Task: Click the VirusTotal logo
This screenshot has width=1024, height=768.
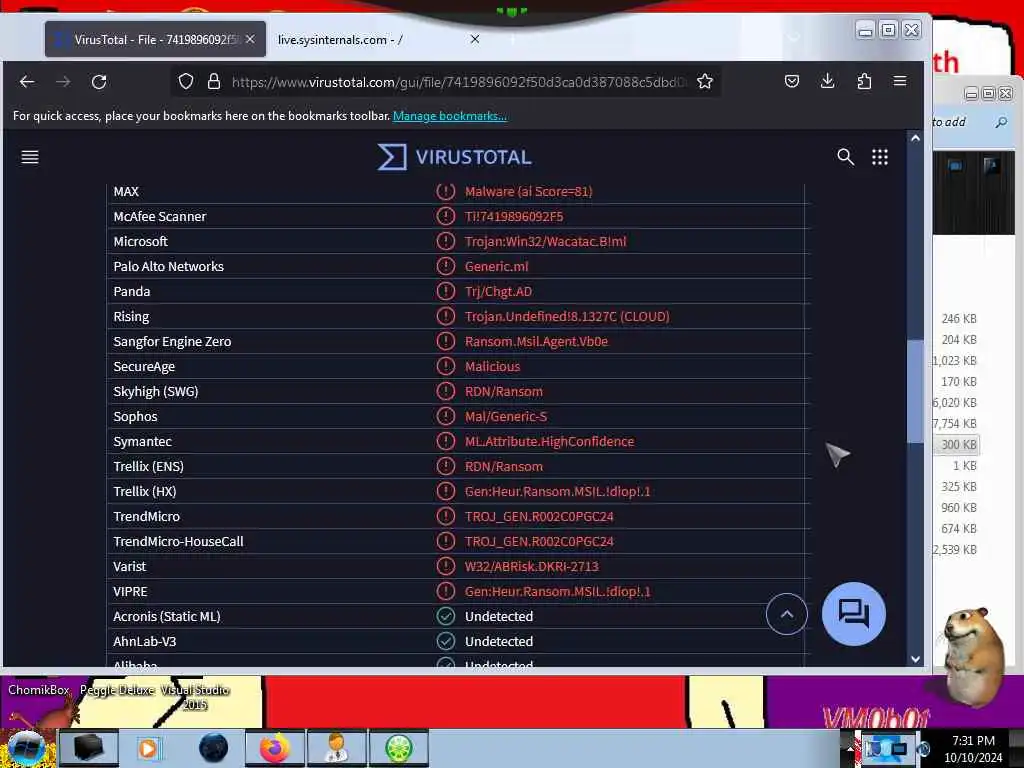Action: tap(455, 157)
